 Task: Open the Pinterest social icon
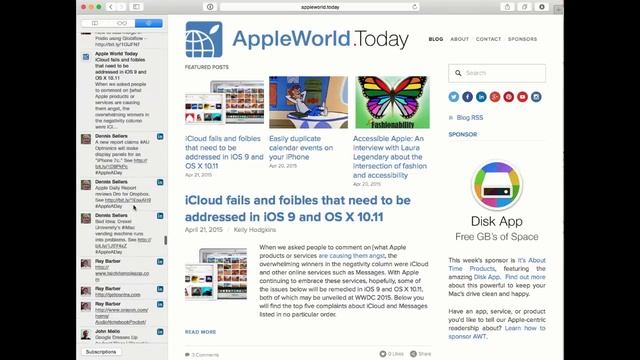tap(509, 97)
